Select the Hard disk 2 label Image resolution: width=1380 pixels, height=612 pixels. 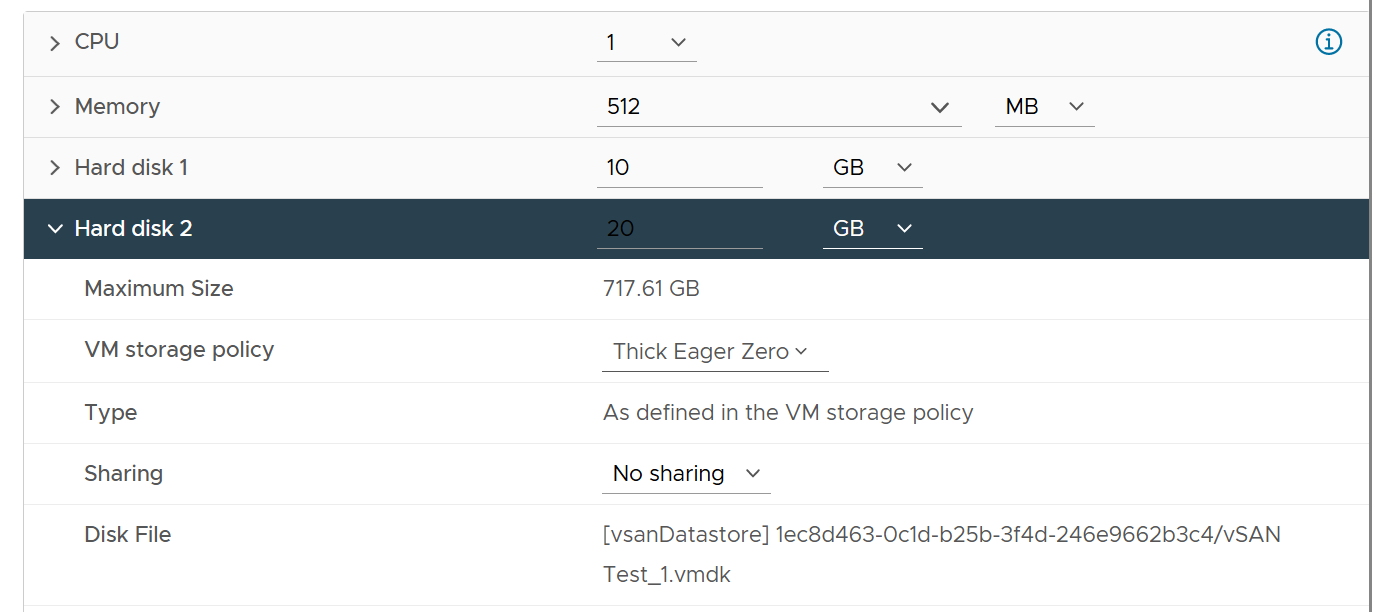pyautogui.click(x=133, y=229)
